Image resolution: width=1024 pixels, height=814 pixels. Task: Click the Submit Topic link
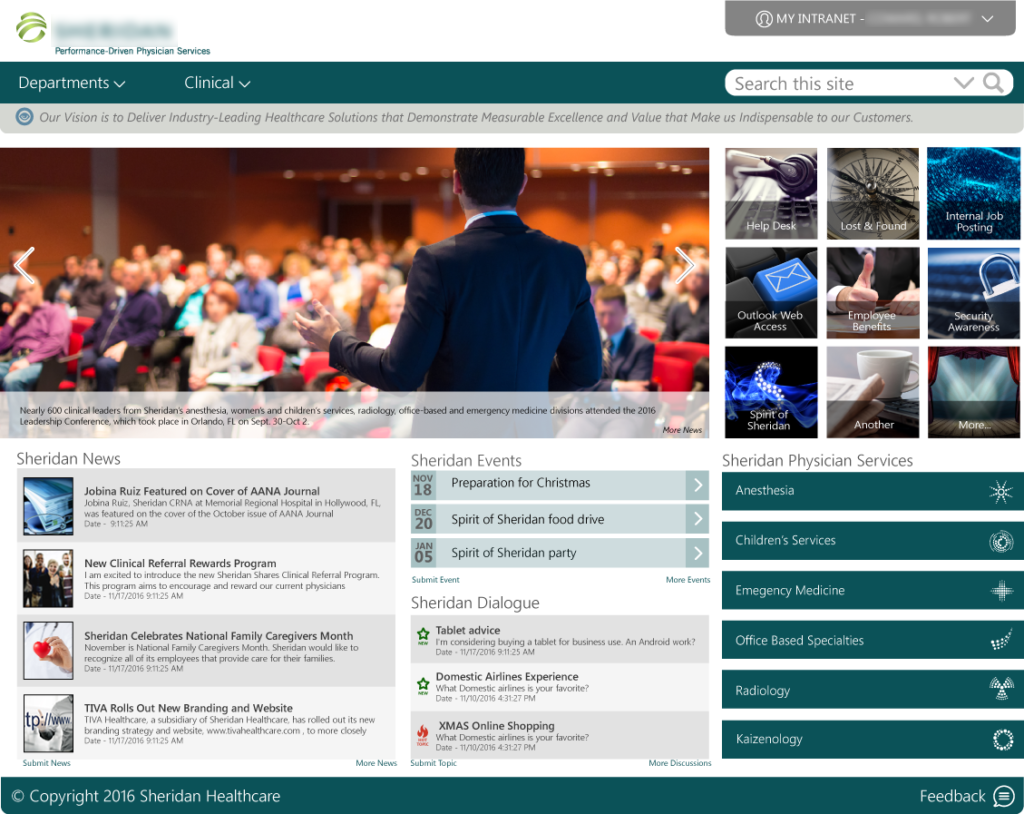pos(434,763)
